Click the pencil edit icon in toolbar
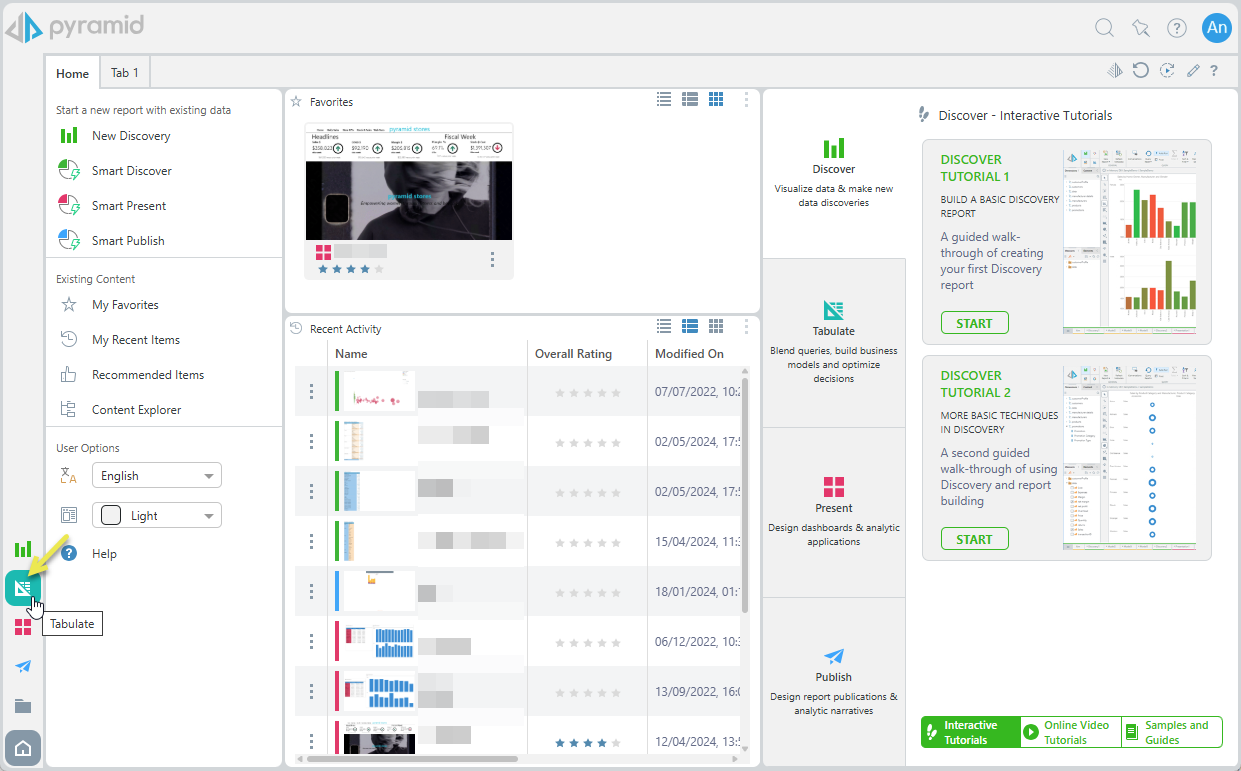The width and height of the screenshot is (1241, 771). tap(1192, 70)
